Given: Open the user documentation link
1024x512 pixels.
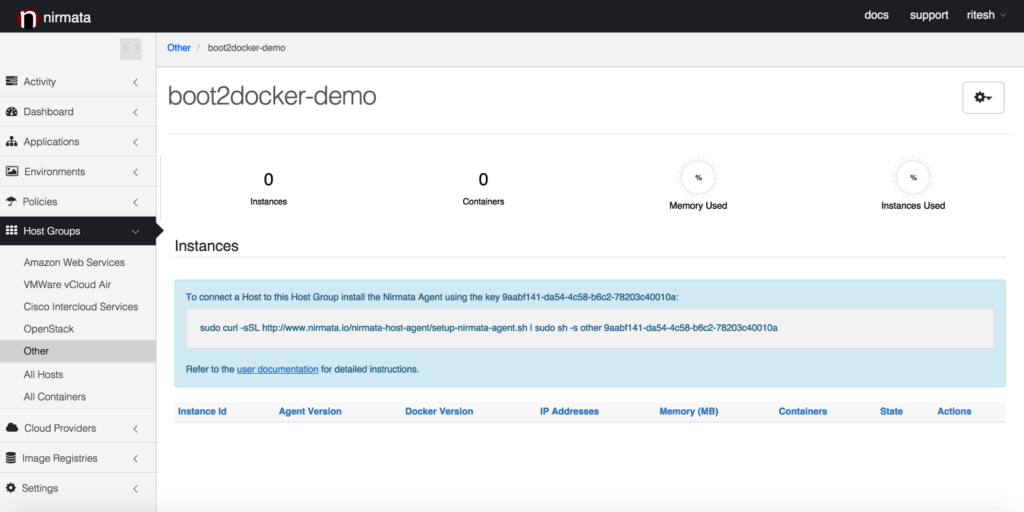Looking at the screenshot, I should 278,369.
